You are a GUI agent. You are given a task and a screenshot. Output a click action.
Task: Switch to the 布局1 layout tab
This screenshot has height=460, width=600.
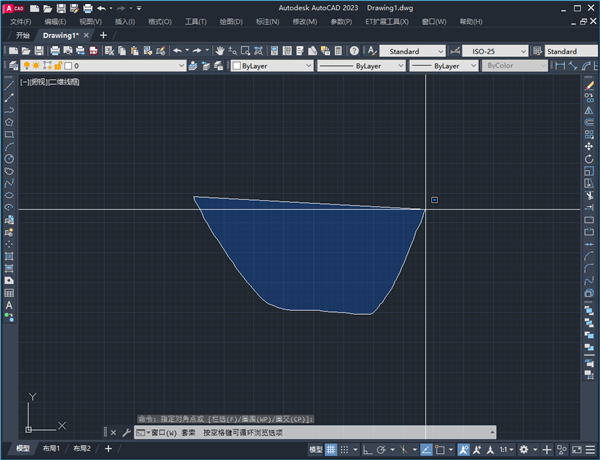tap(50, 450)
